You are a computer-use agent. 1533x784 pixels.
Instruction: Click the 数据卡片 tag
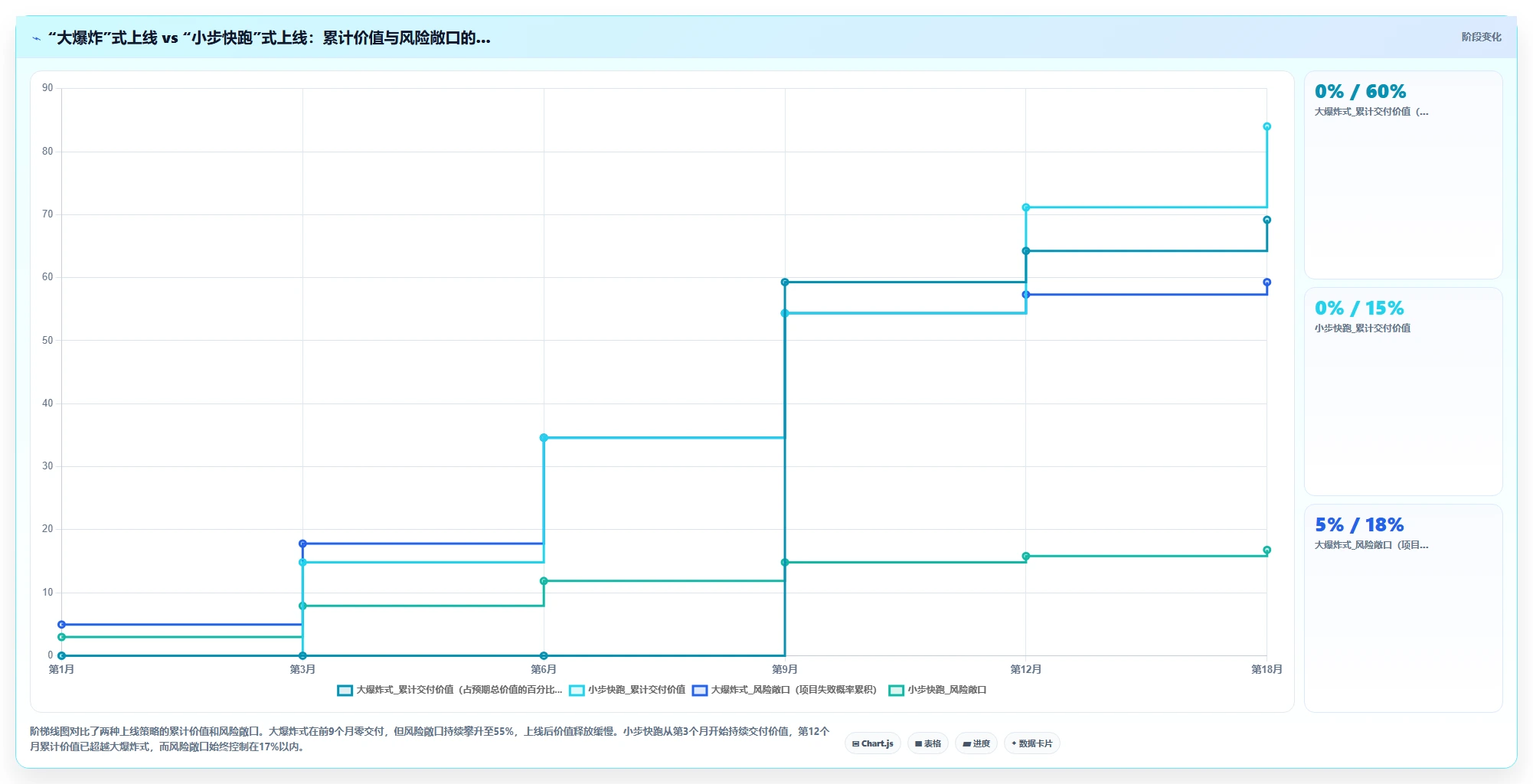[1032, 743]
